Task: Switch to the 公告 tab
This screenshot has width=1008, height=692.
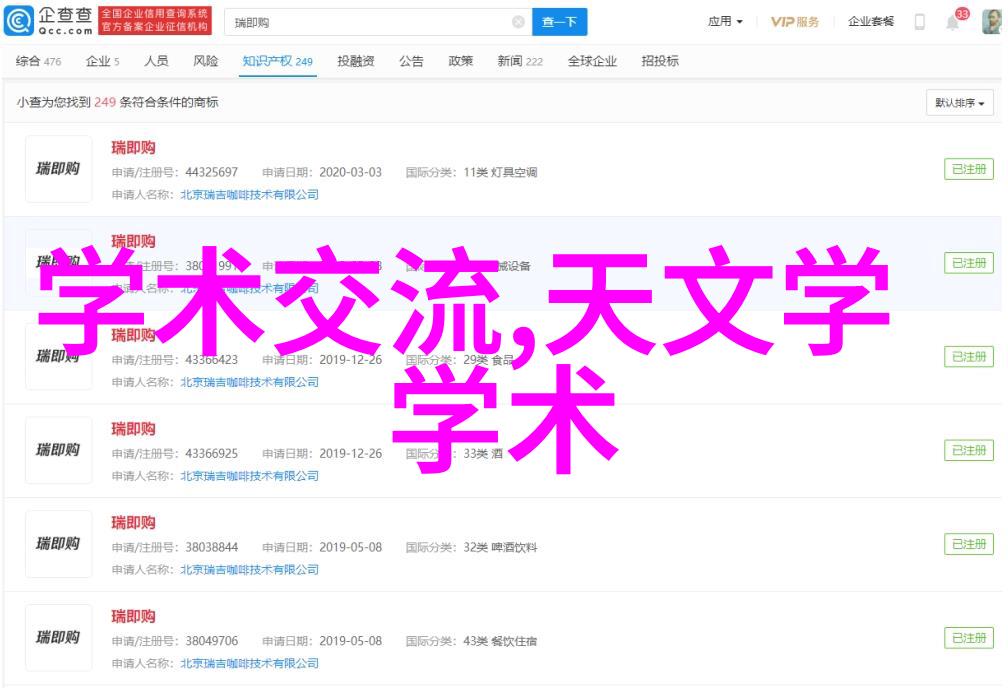Action: pos(411,61)
